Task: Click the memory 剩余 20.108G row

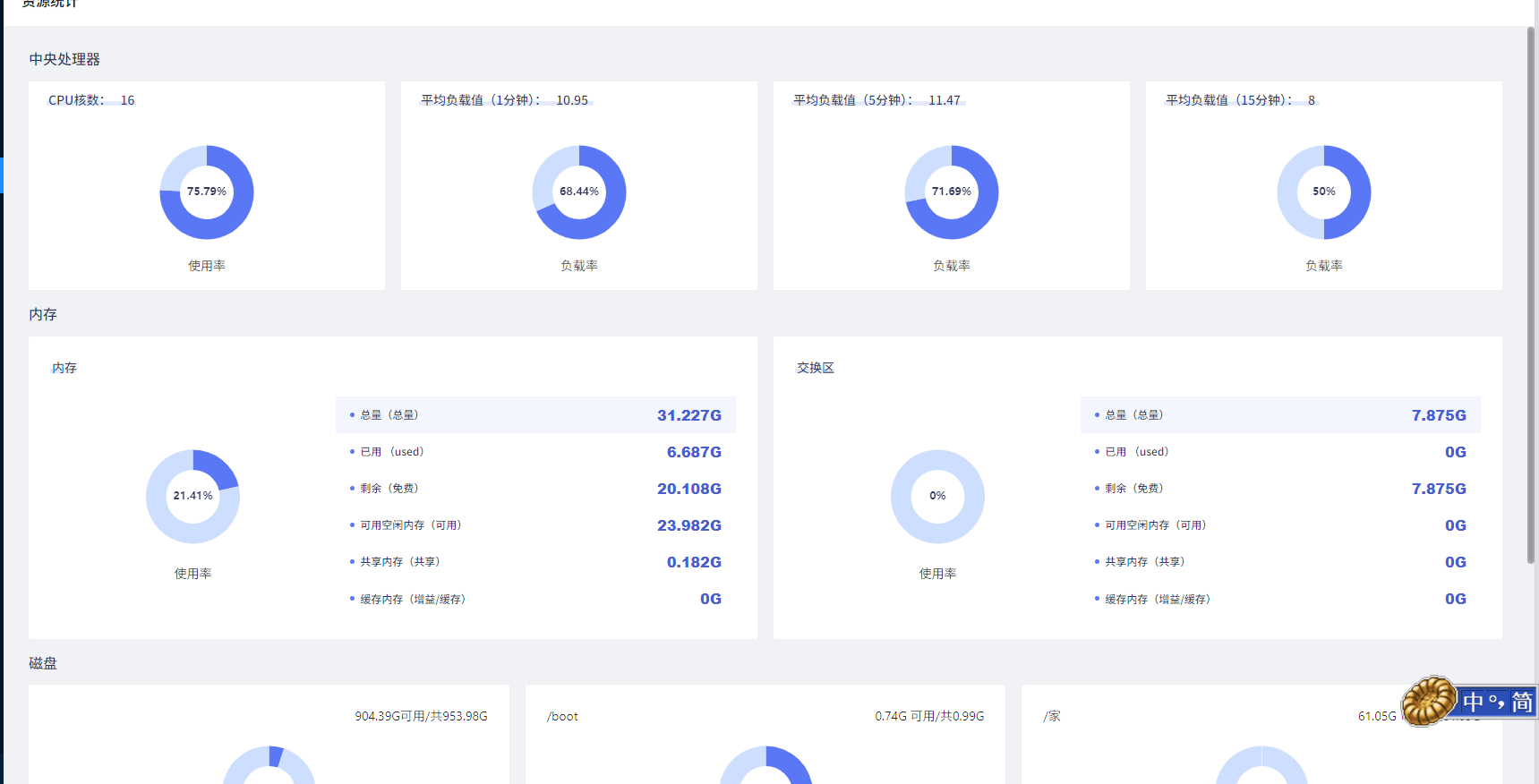Action: 535,489
